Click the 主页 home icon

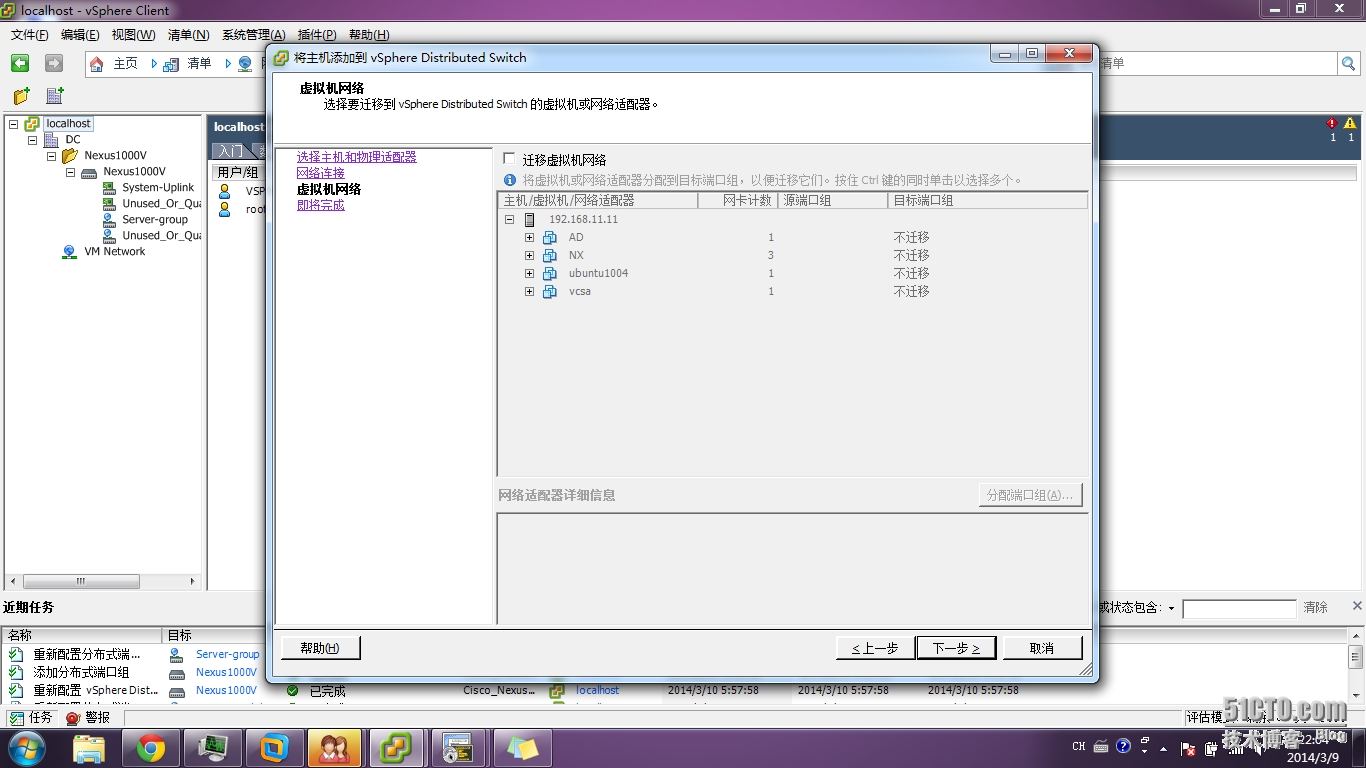pyautogui.click(x=97, y=64)
